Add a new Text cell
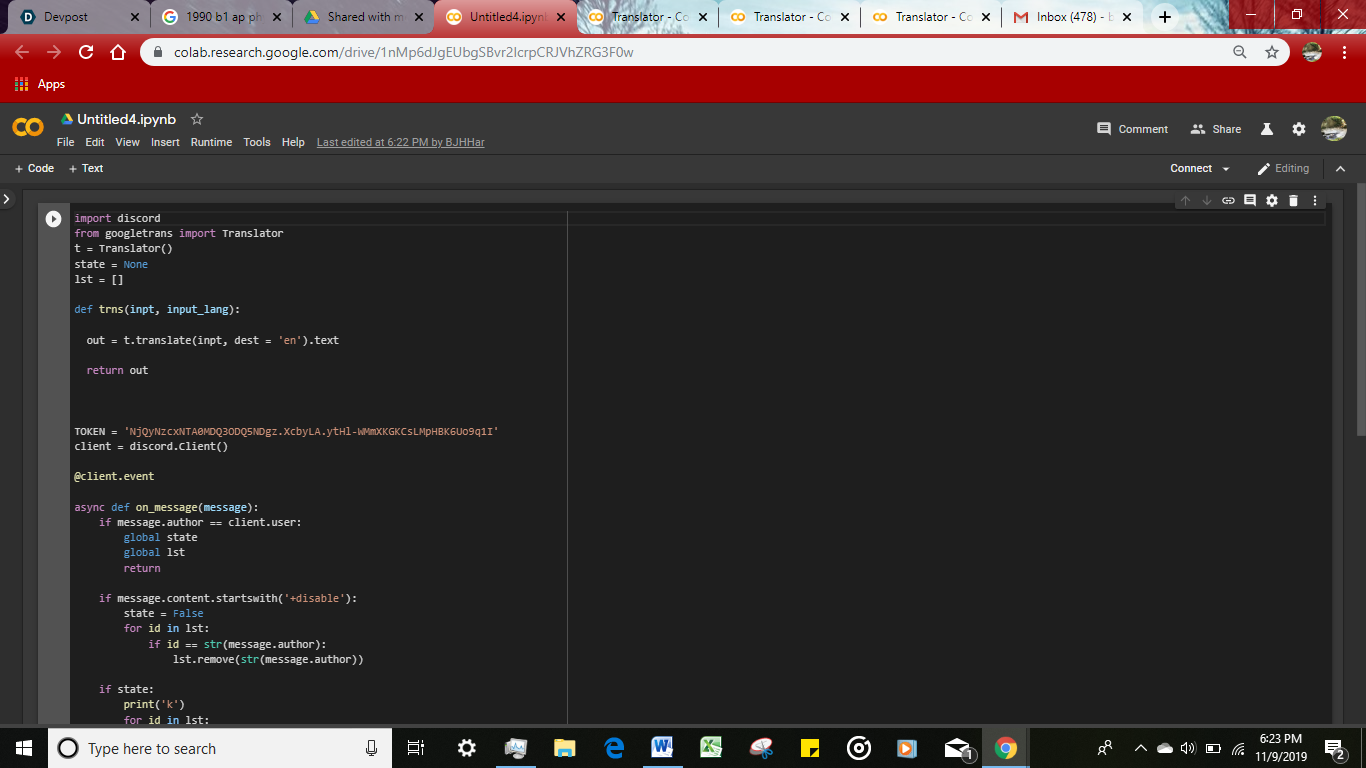This screenshot has height=768, width=1366. (x=86, y=168)
